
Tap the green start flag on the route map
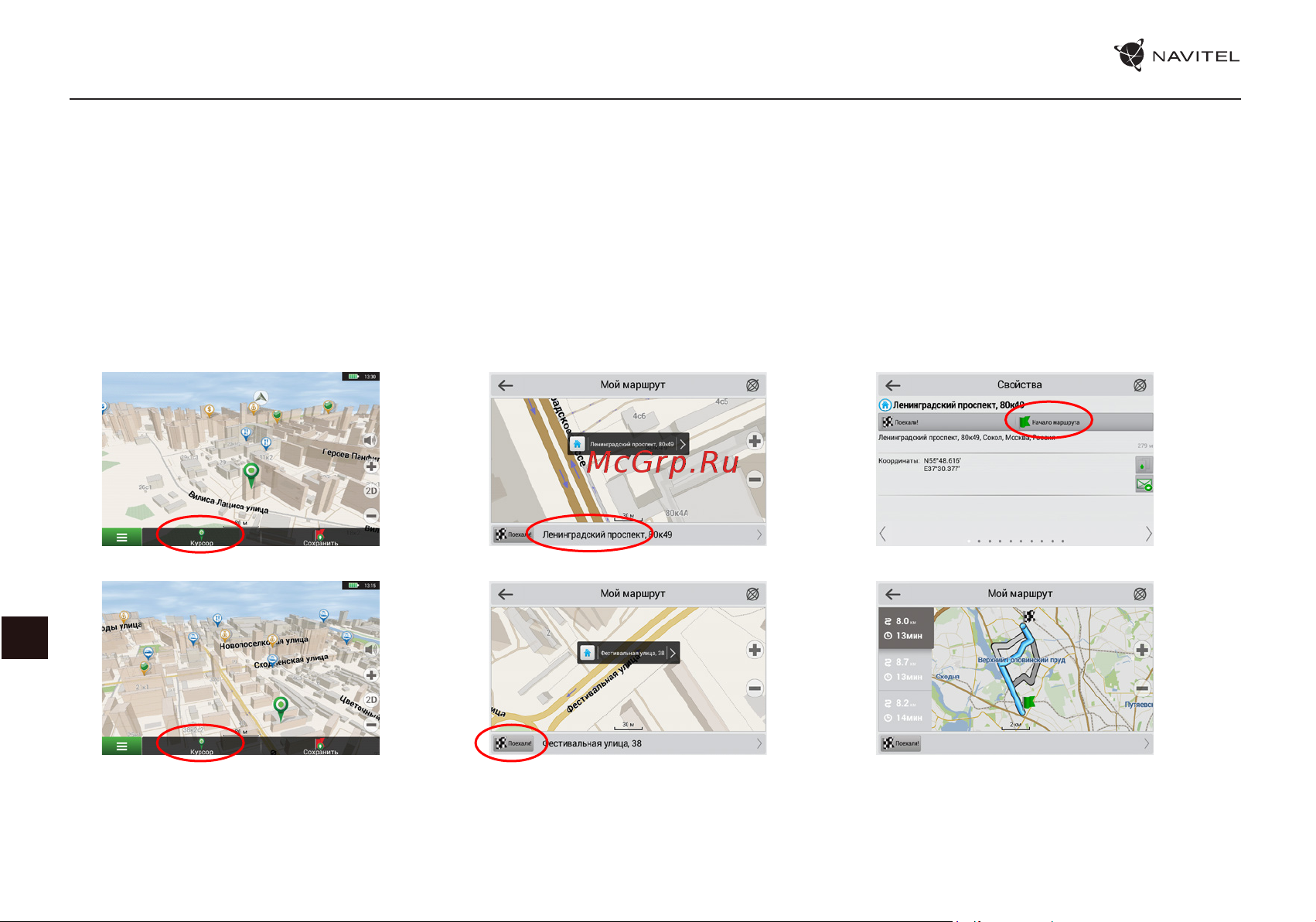[1028, 702]
